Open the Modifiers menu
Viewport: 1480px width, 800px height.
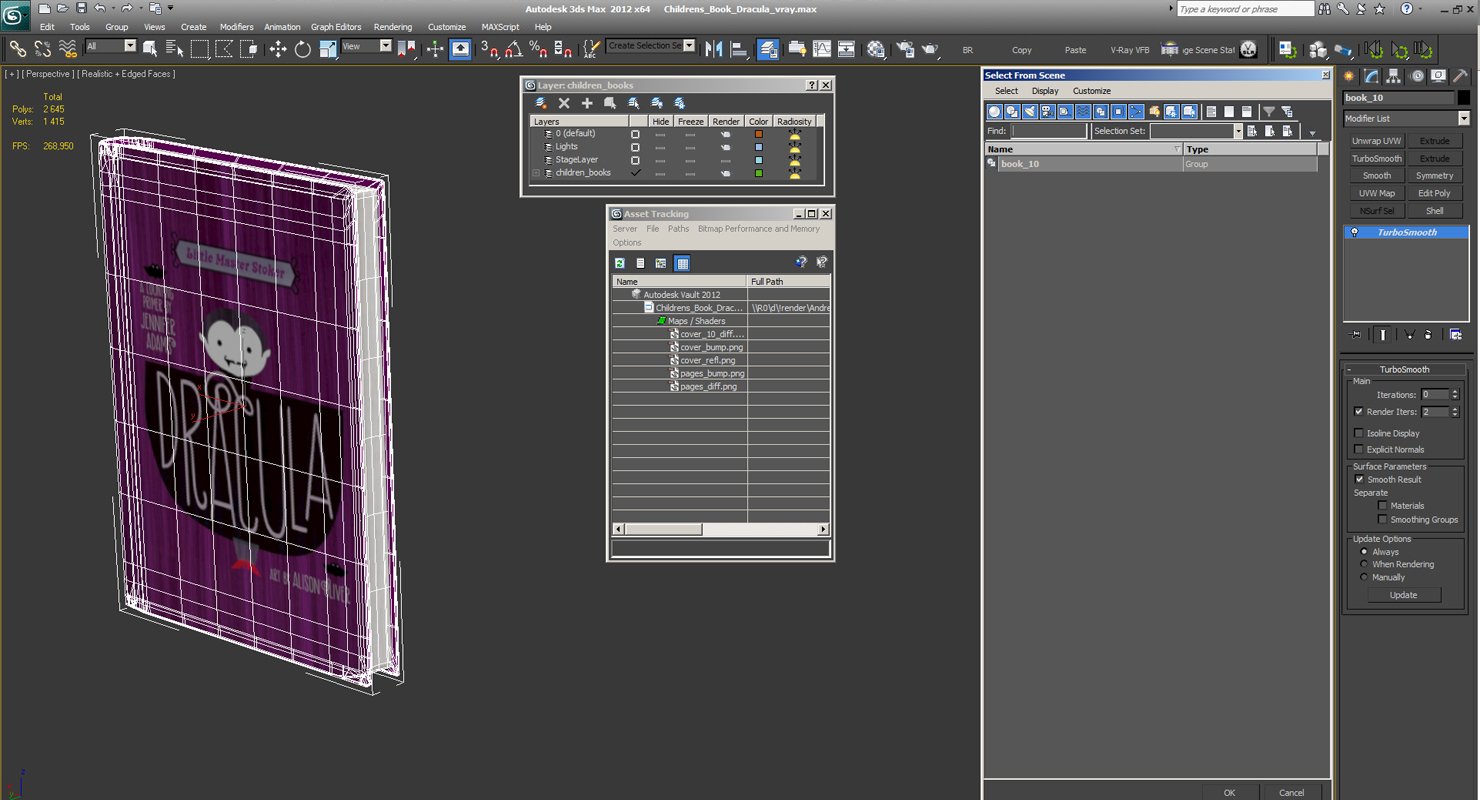click(237, 27)
